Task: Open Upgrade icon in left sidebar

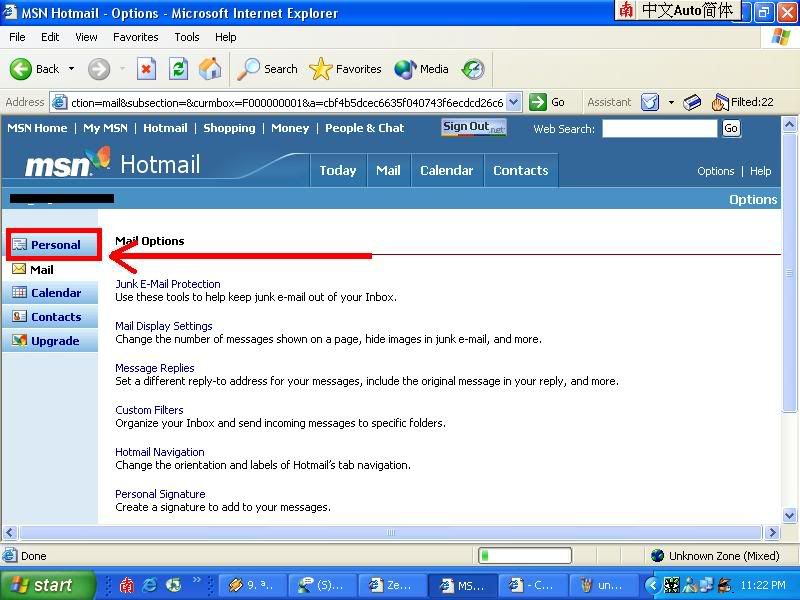Action: click(x=19, y=340)
